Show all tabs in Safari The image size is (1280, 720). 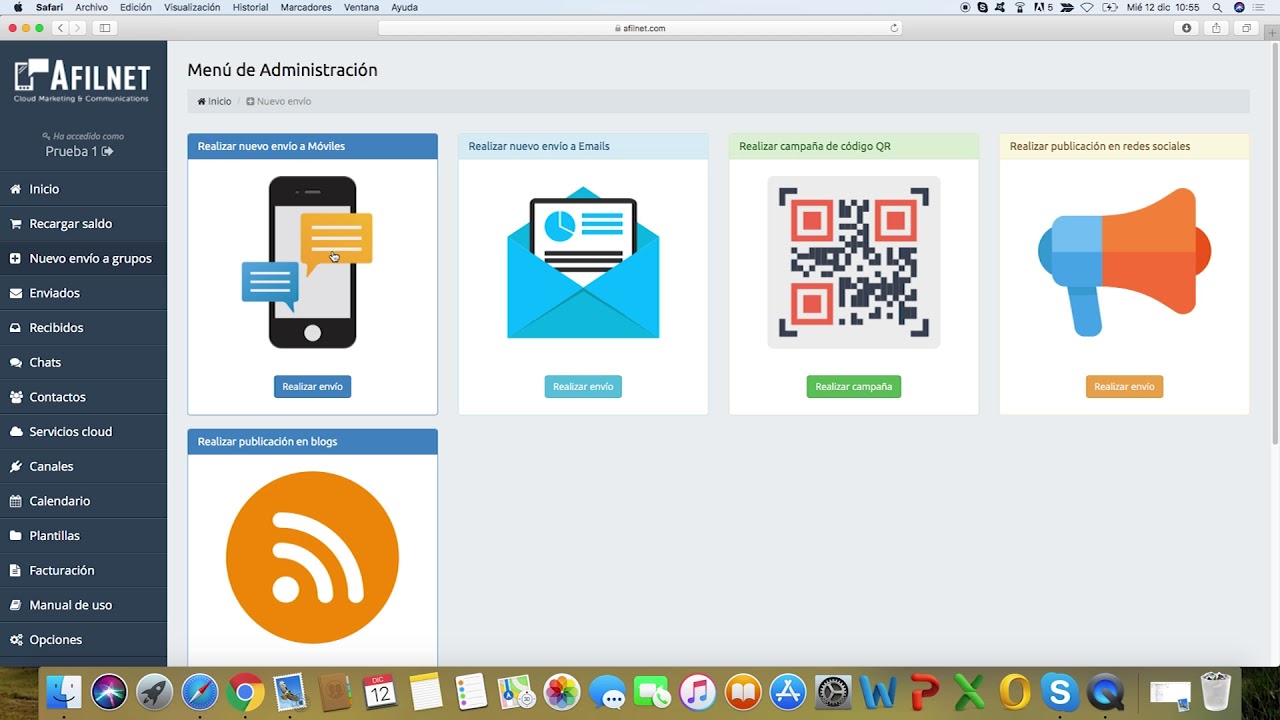(x=1246, y=28)
